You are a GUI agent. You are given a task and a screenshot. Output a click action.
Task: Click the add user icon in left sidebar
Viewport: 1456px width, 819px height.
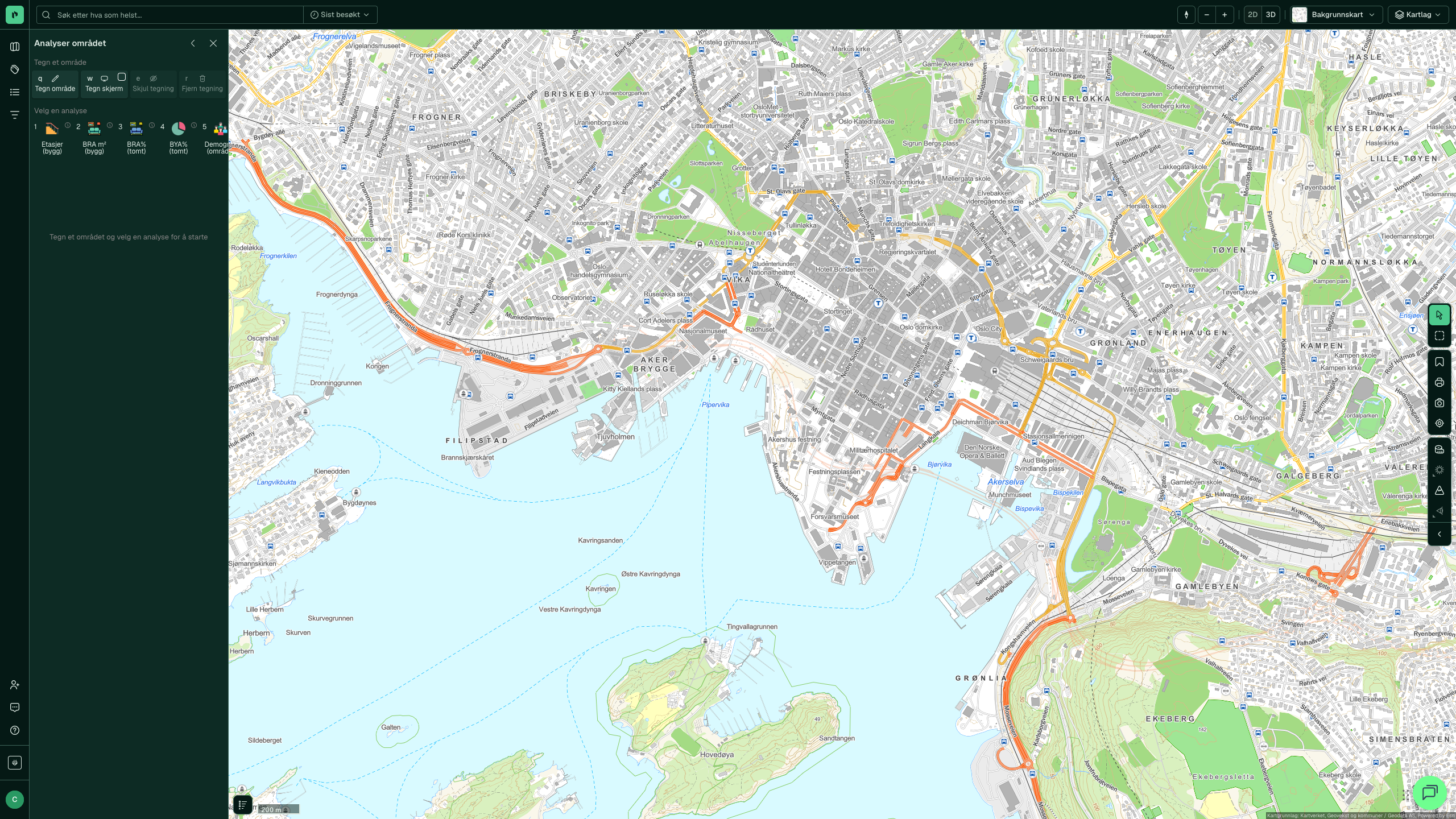tap(15, 685)
